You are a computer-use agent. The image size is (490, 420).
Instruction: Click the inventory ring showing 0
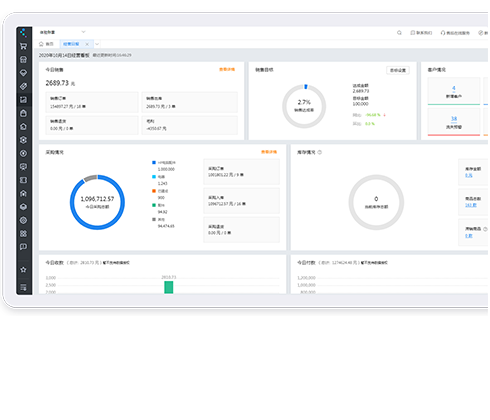(x=376, y=202)
